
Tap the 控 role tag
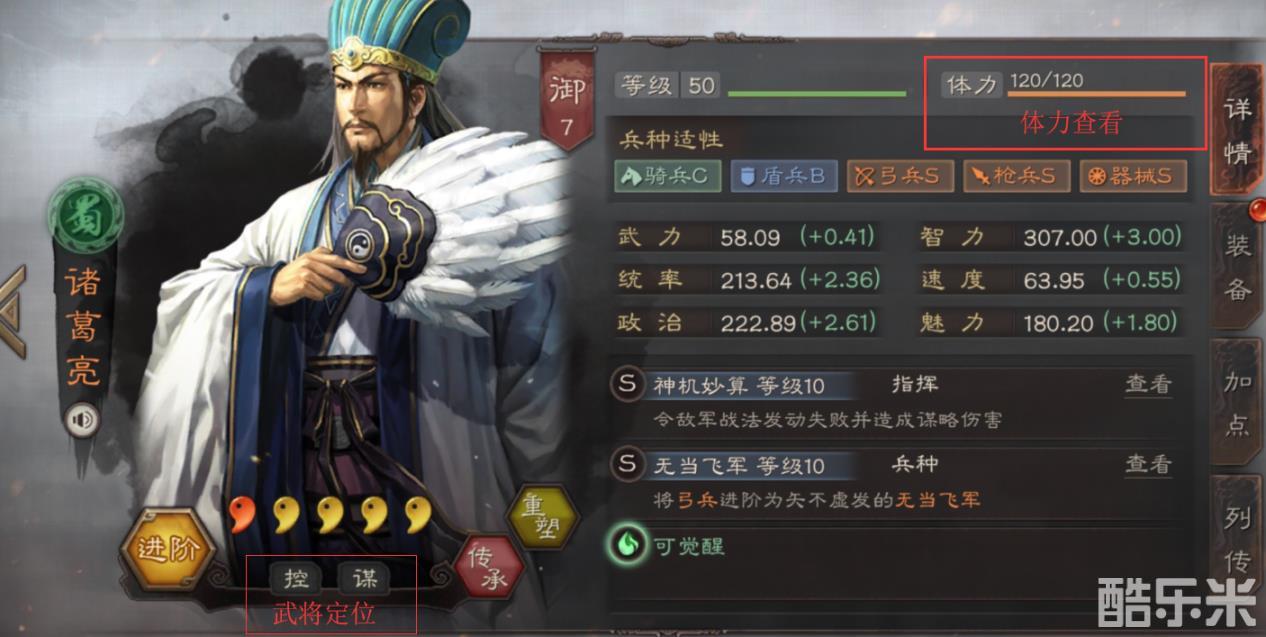click(x=296, y=577)
